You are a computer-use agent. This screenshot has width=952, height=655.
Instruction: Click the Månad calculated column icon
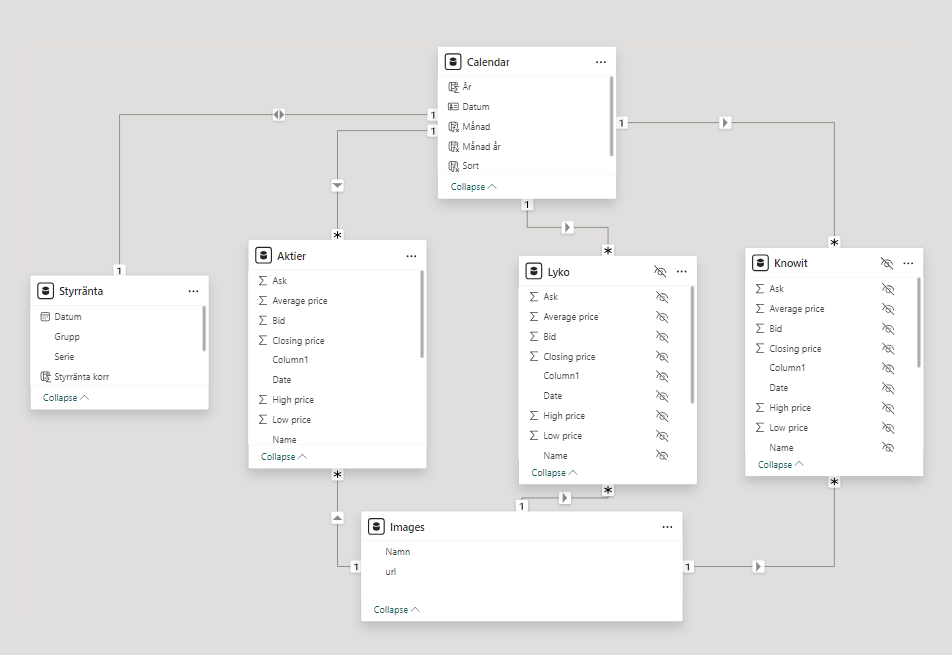click(x=454, y=126)
